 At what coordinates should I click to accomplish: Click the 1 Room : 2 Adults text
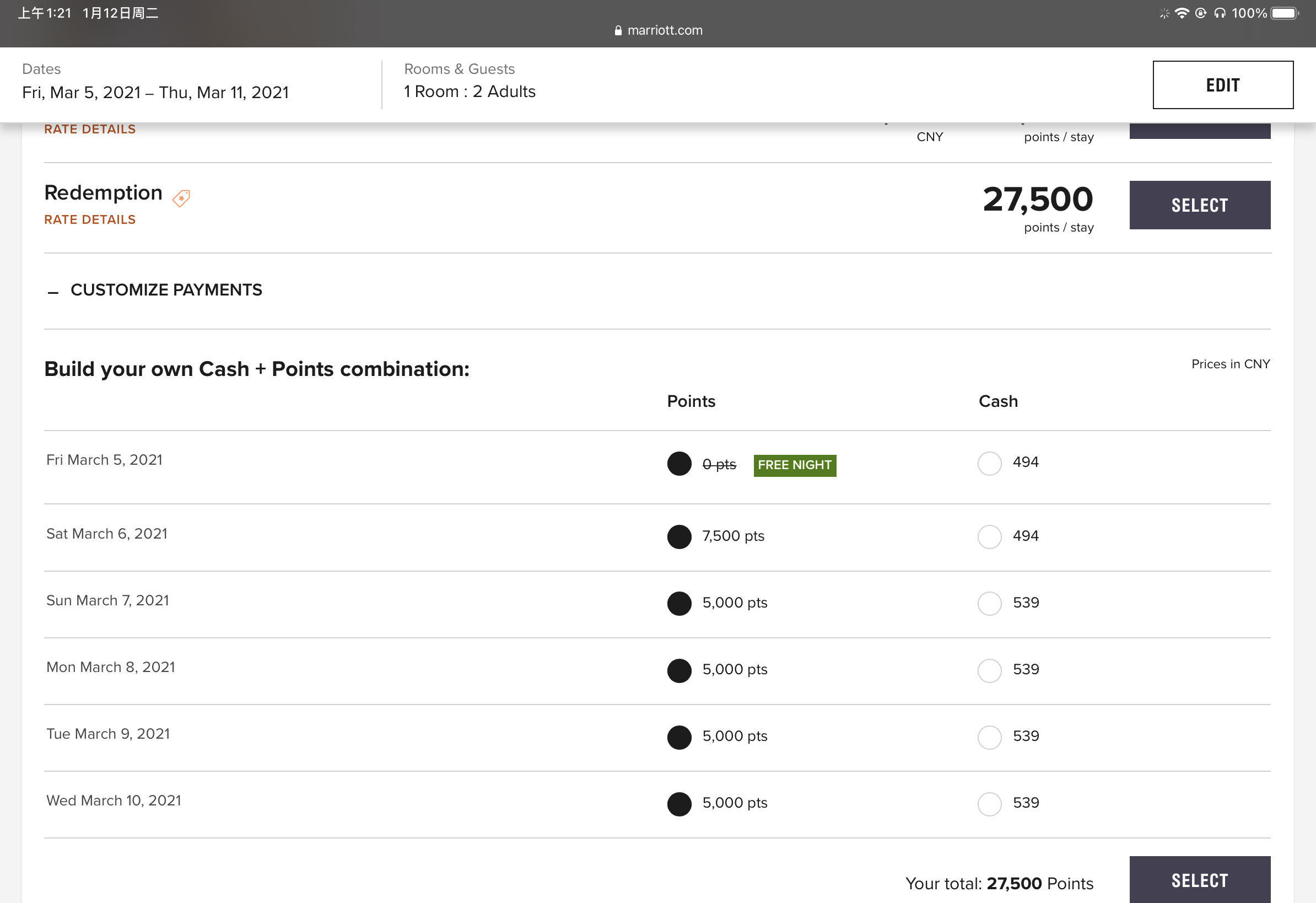[470, 92]
